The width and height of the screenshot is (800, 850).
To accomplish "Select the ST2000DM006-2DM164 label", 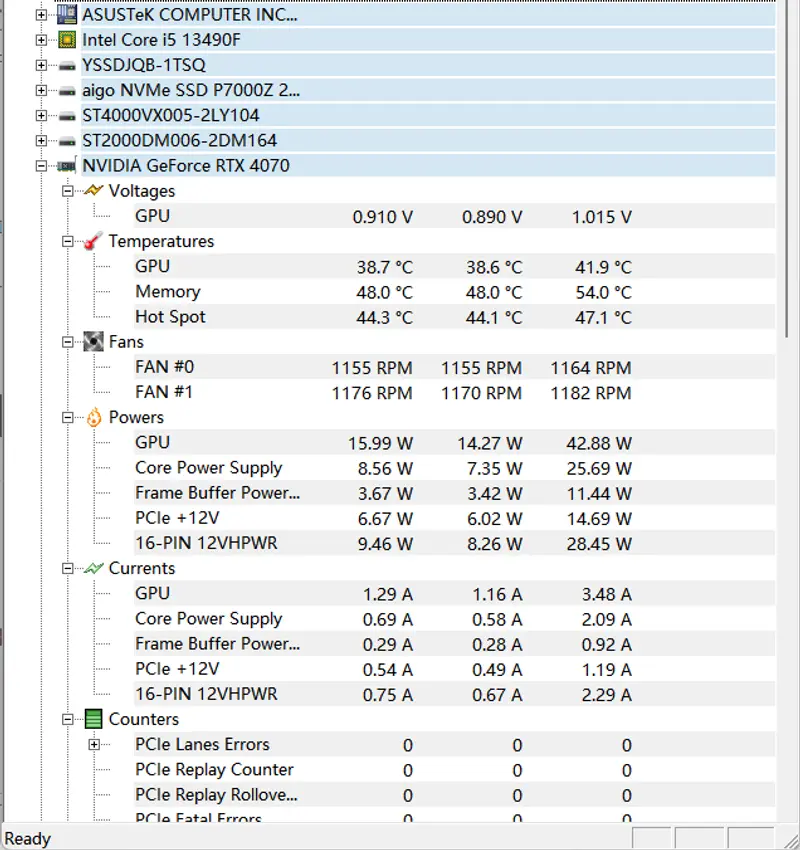I will coord(179,140).
